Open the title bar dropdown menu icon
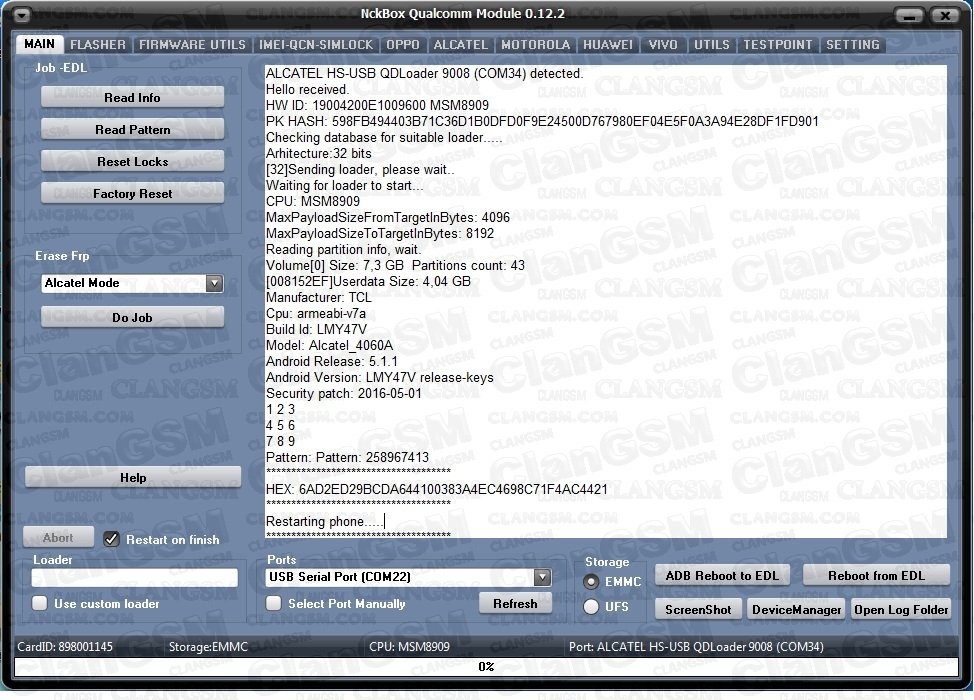Screen dimensions: 974x700 click(x=21, y=14)
